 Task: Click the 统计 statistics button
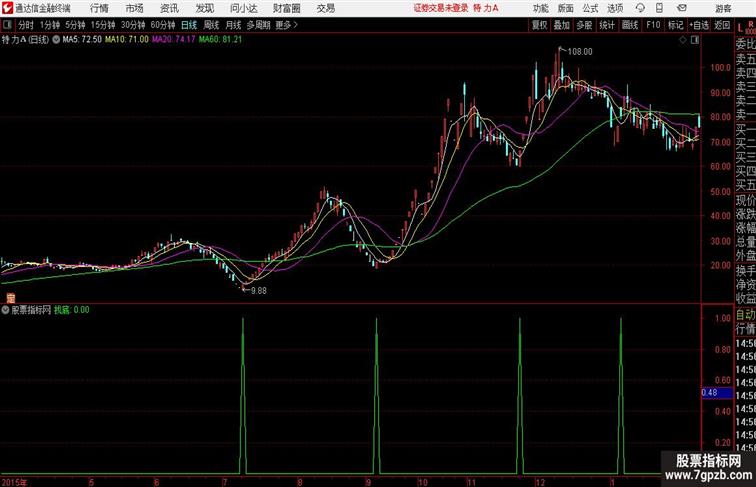[x=607, y=25]
